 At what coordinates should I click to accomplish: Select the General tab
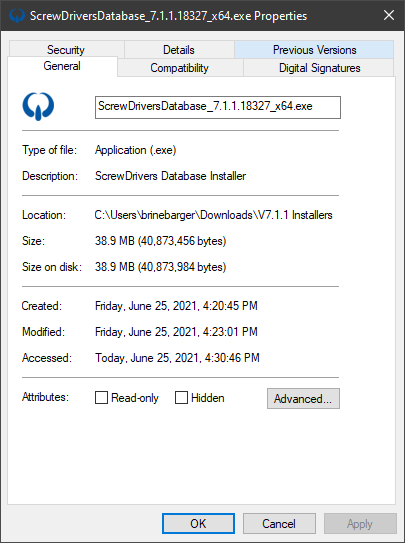[62, 66]
